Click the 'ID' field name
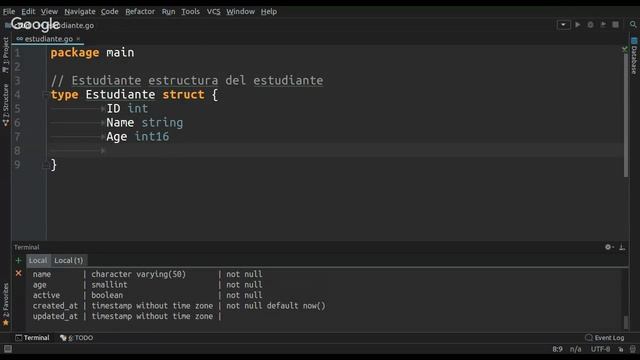 pyautogui.click(x=113, y=109)
